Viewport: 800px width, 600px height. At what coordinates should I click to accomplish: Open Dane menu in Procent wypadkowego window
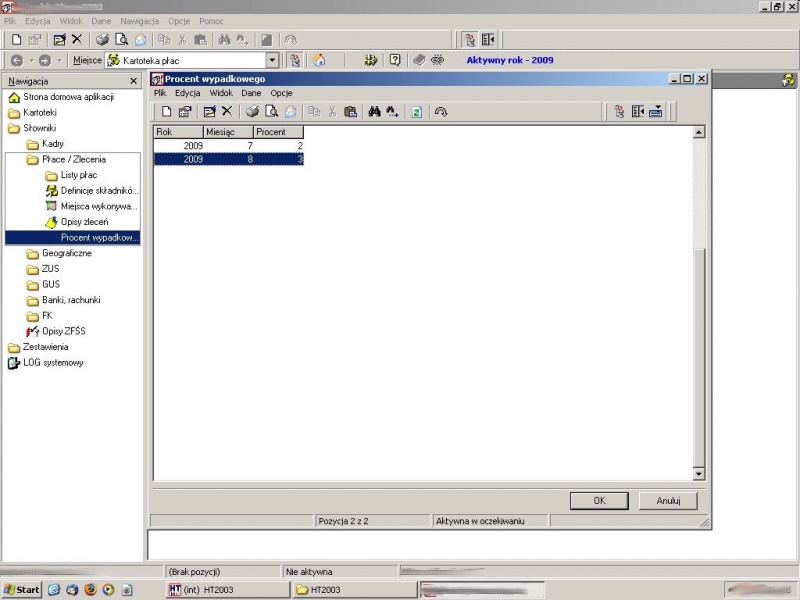coord(251,93)
